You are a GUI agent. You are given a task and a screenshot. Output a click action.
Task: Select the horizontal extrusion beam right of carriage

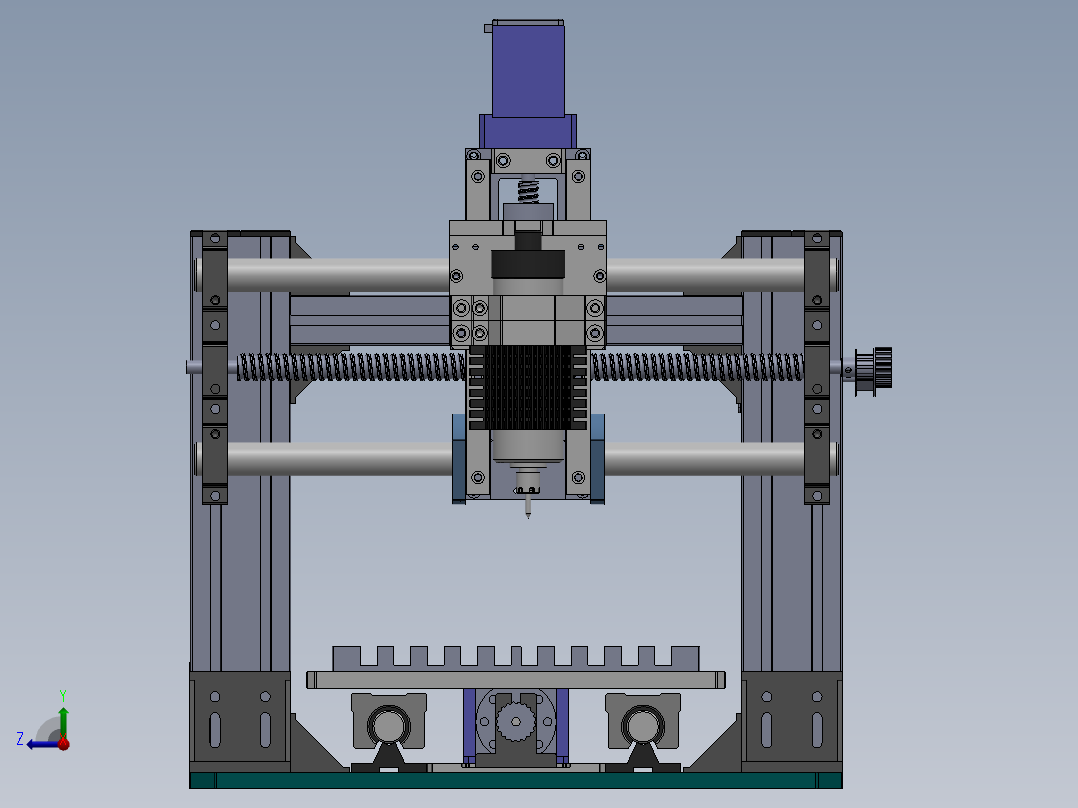[674, 320]
